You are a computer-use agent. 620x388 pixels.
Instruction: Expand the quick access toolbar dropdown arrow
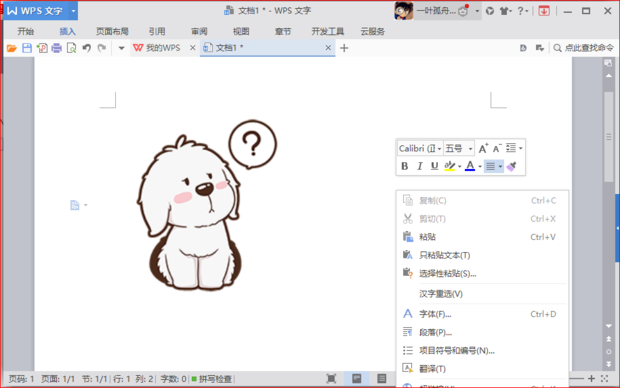121,48
